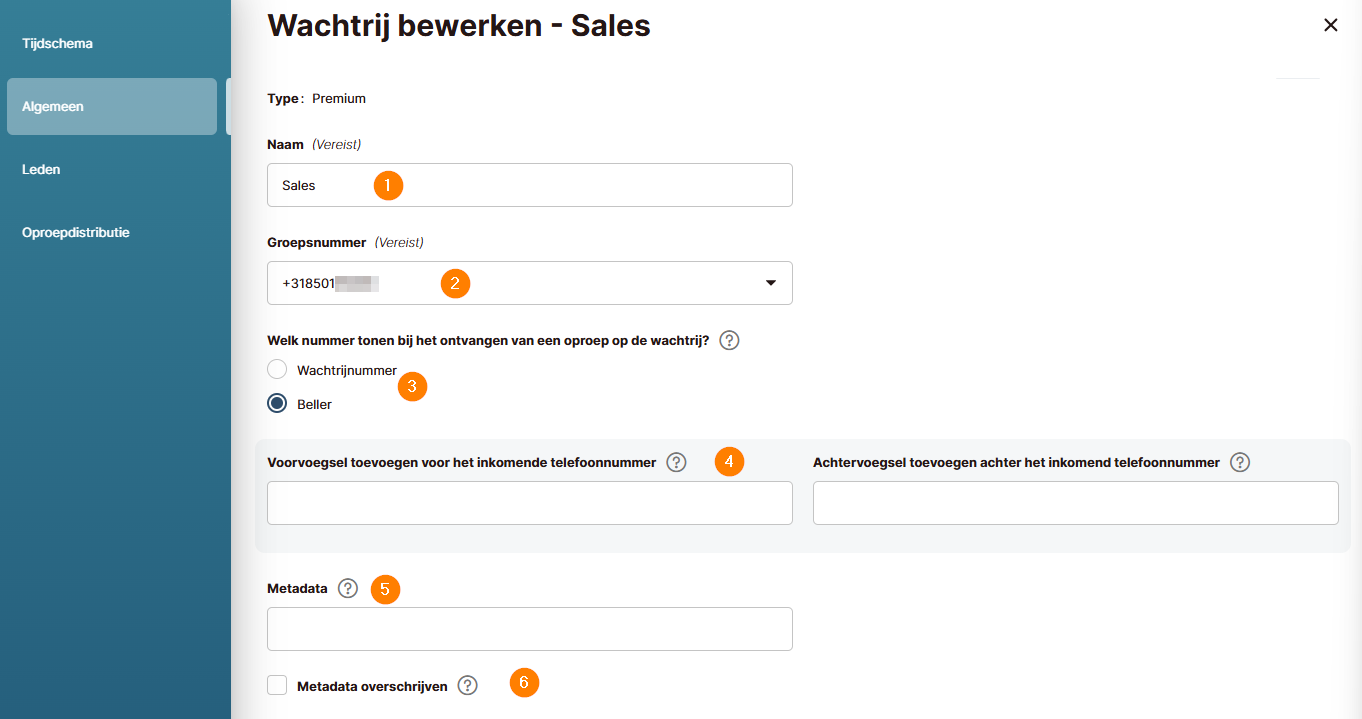Select the Wachtrijnummer radio option
The width and height of the screenshot is (1362, 719).
[x=277, y=369]
